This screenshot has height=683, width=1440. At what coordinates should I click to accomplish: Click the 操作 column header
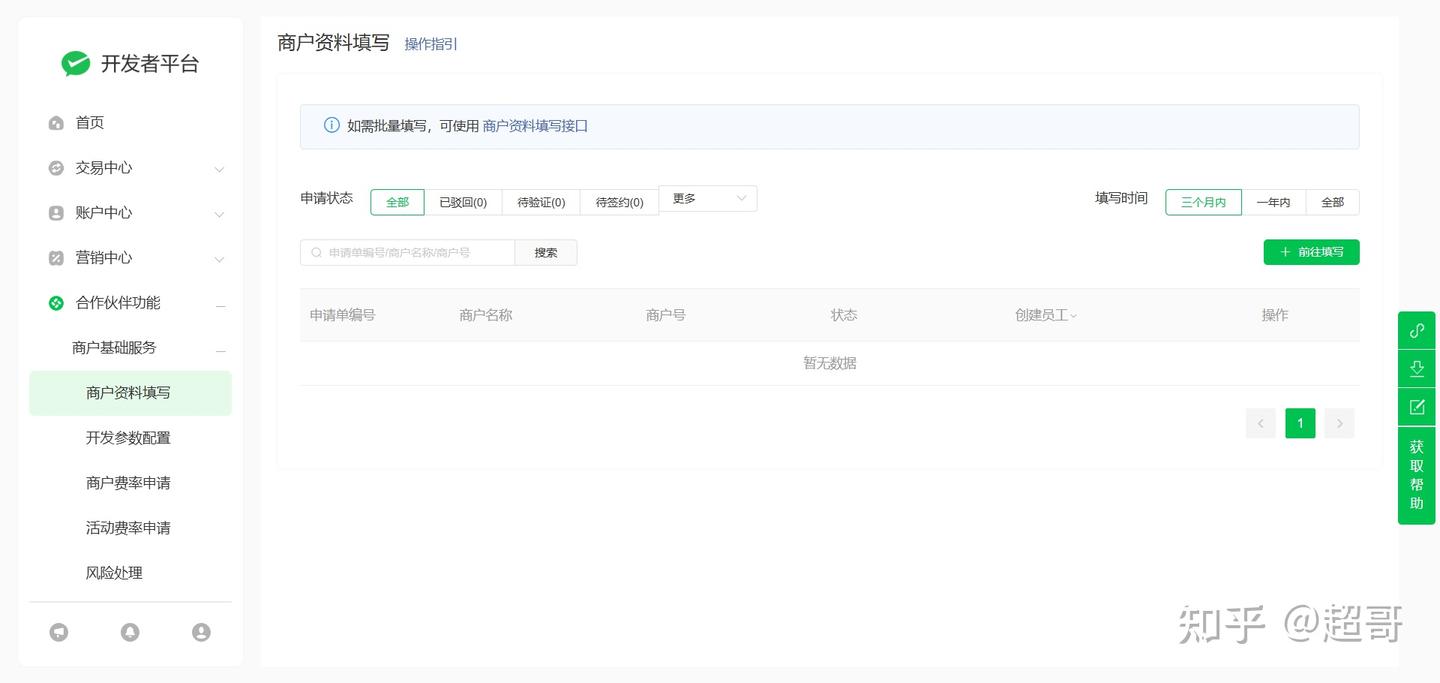[1275, 315]
